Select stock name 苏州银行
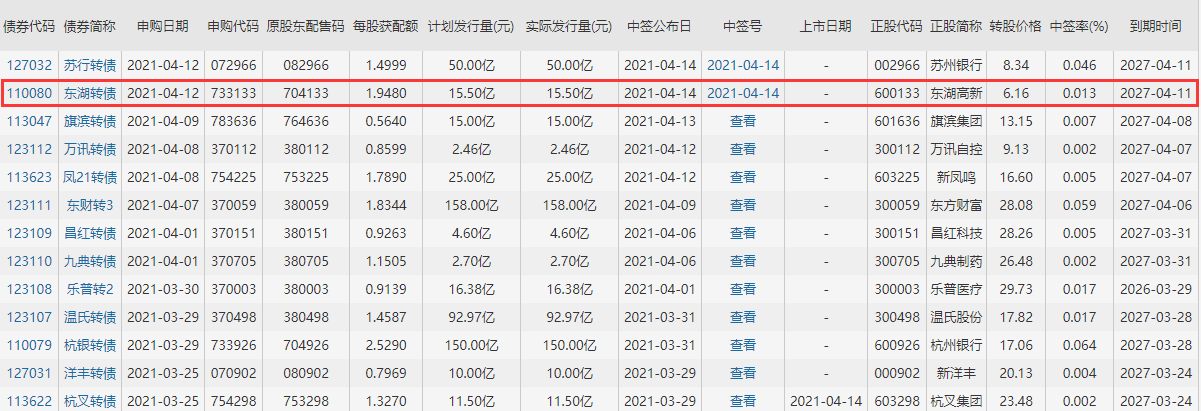The image size is (1201, 411). (956, 65)
